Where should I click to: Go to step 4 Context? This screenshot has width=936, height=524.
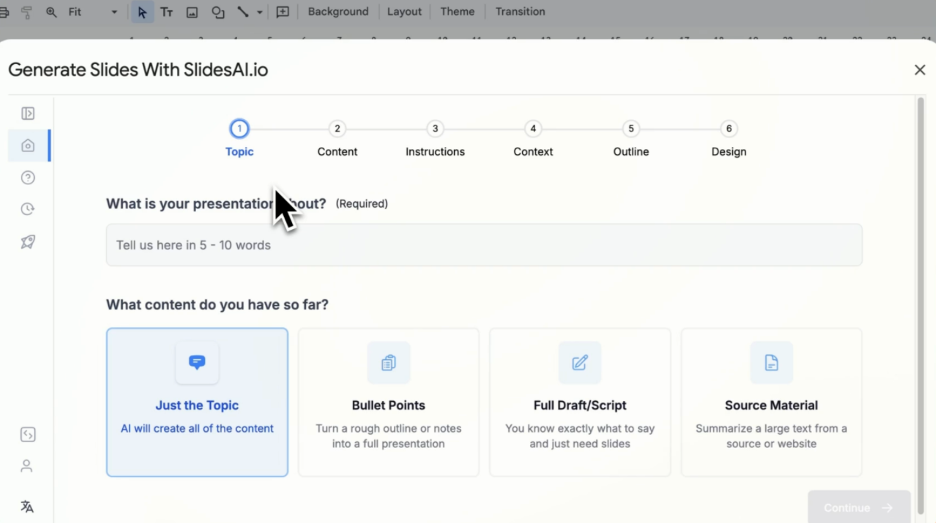tap(533, 138)
